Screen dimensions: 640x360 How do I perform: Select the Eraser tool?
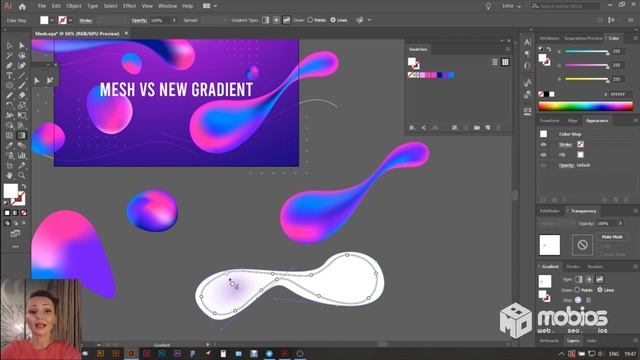point(22,96)
